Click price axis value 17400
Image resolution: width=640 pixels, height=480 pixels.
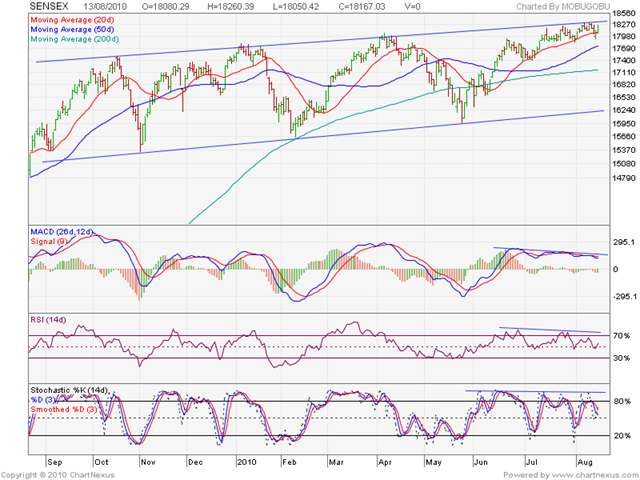pos(623,60)
